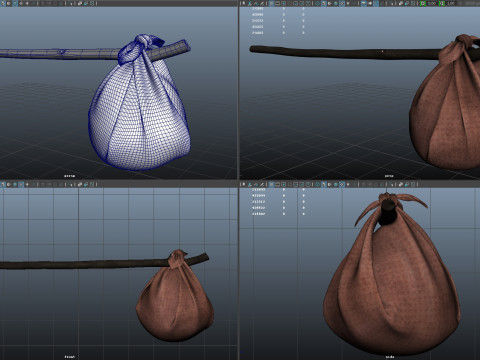The height and width of the screenshot is (360, 480).
Task: Toggle Lock Camera in top-right persp panel toolbar
Action: [x=250, y=3]
